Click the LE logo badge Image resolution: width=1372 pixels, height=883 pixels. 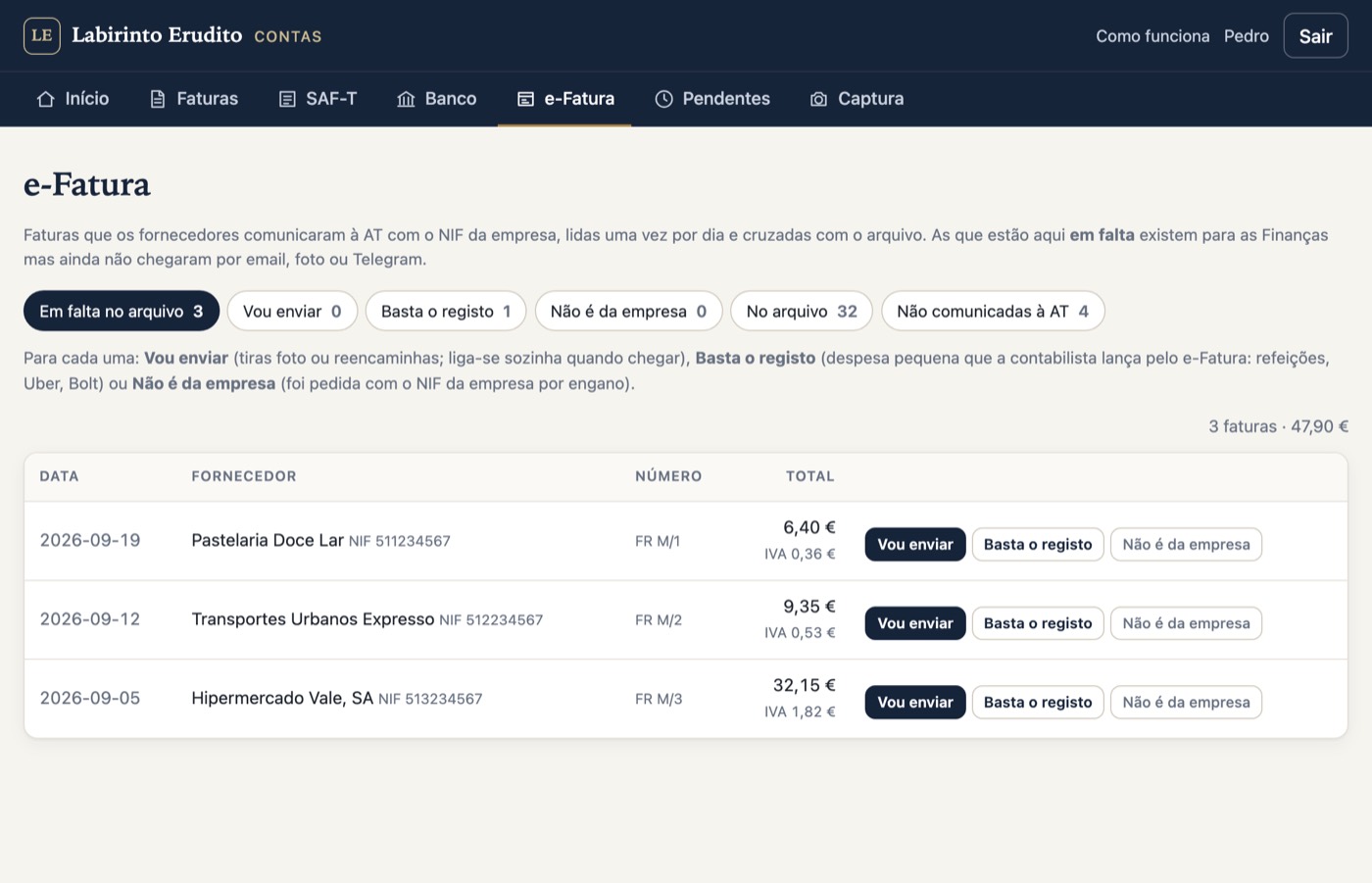42,35
